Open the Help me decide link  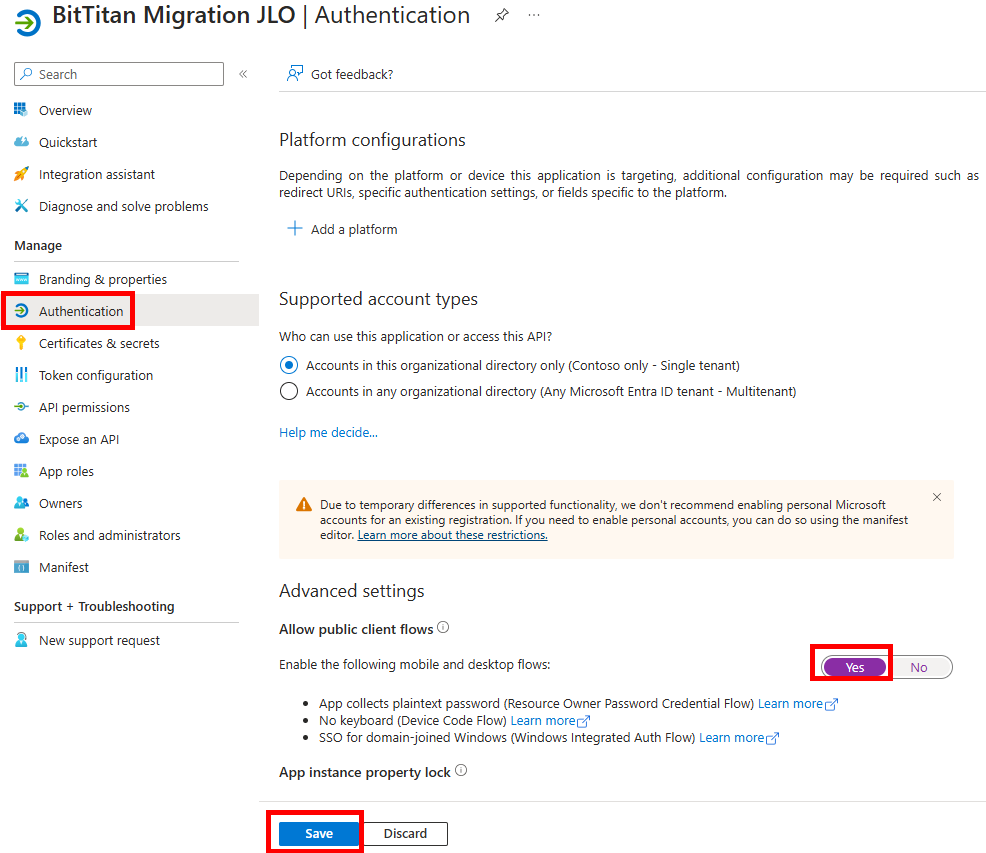pos(328,433)
